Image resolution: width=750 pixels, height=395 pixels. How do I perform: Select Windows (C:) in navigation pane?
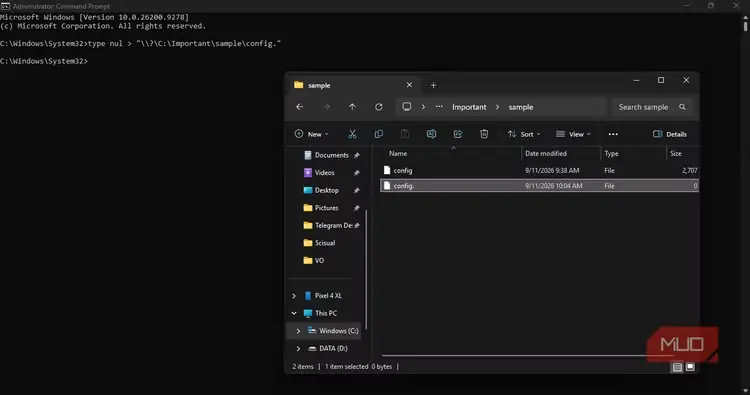coord(339,331)
